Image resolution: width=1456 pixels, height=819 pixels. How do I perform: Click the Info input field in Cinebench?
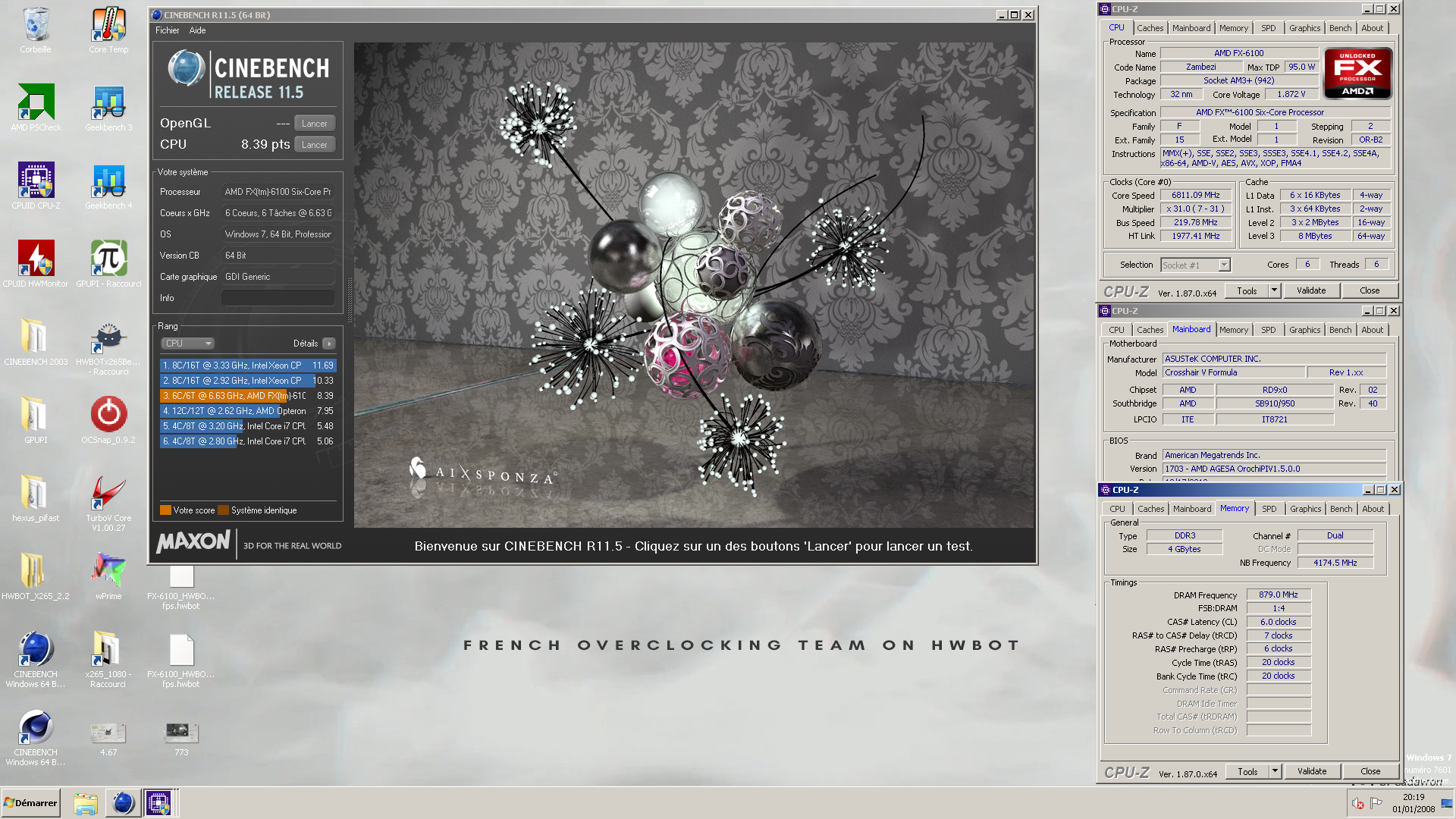click(x=278, y=298)
